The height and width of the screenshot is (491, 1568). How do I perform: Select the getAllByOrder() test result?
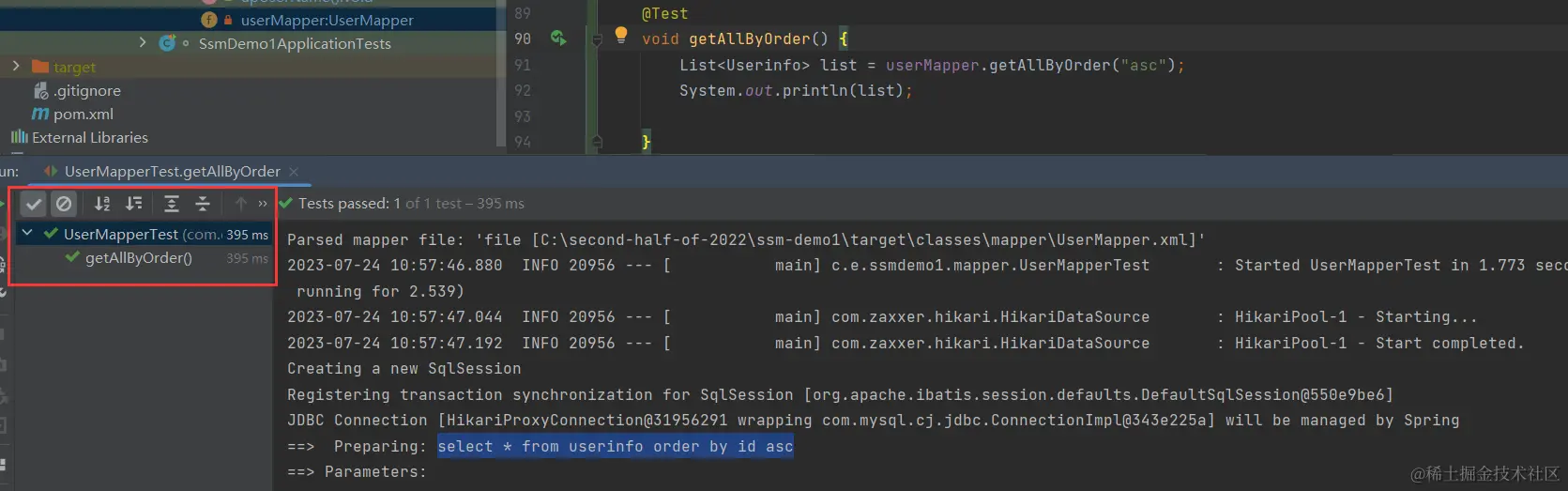[139, 258]
